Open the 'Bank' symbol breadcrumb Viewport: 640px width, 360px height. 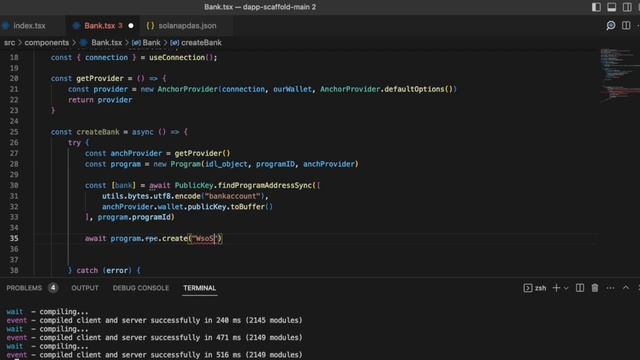151,42
